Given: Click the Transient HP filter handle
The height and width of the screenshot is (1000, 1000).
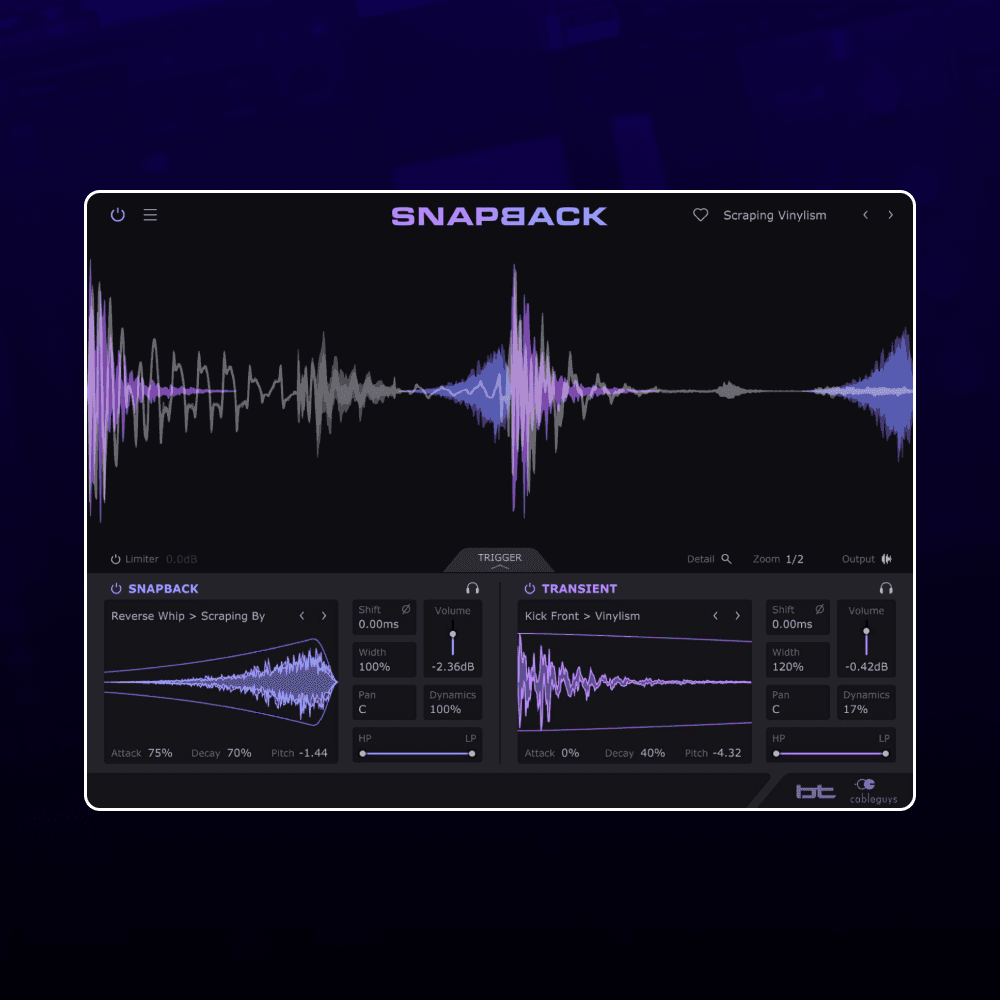Looking at the screenshot, I should click(x=776, y=754).
